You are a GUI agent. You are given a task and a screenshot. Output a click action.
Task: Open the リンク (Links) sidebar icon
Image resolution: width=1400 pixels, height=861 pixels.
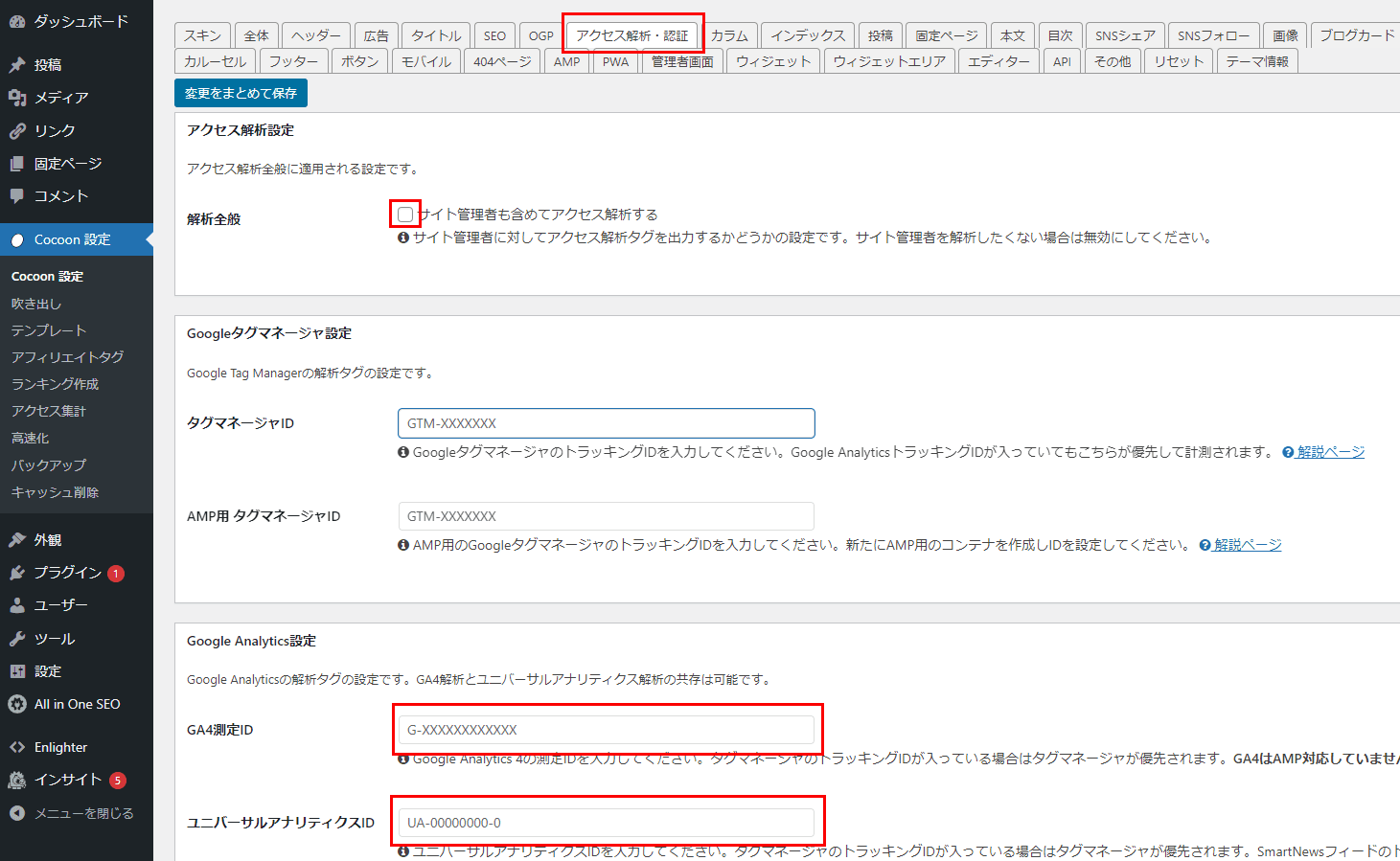tap(19, 130)
